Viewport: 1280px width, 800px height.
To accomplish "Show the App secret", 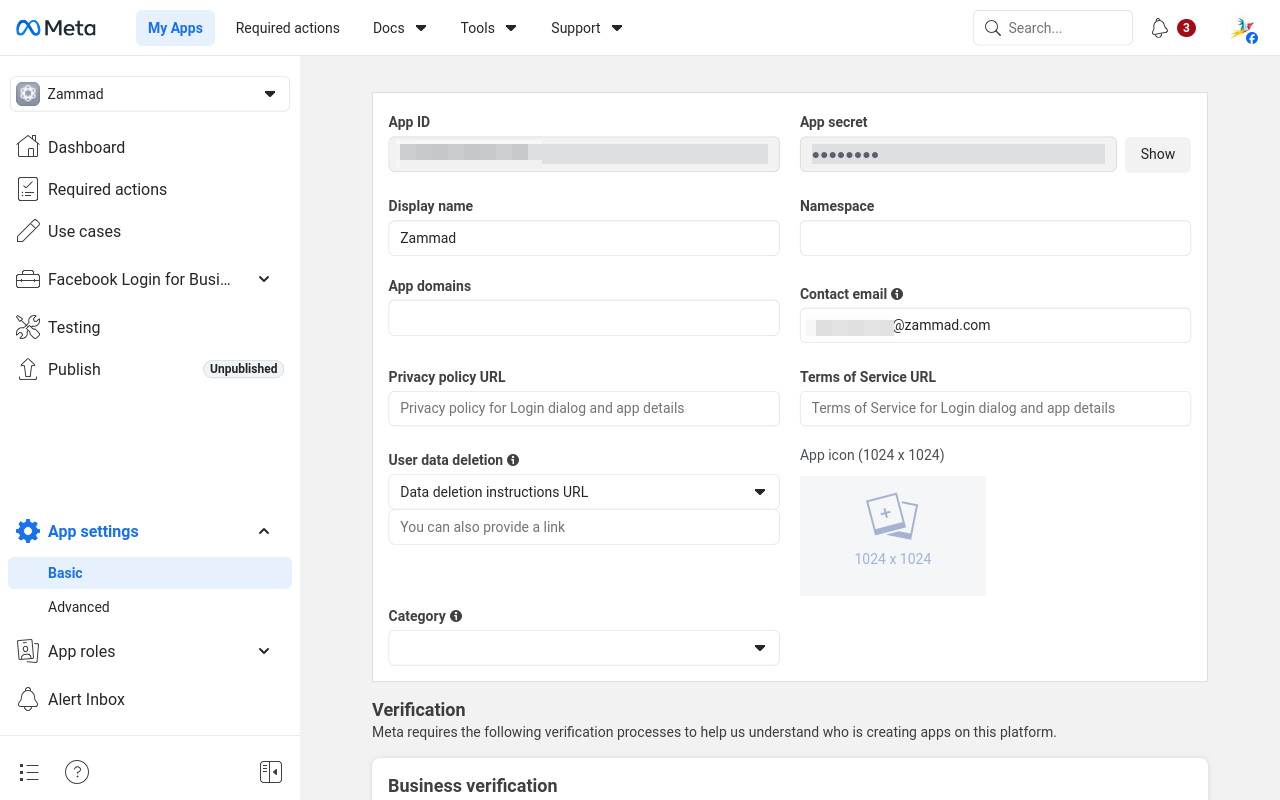I will (x=1158, y=154).
